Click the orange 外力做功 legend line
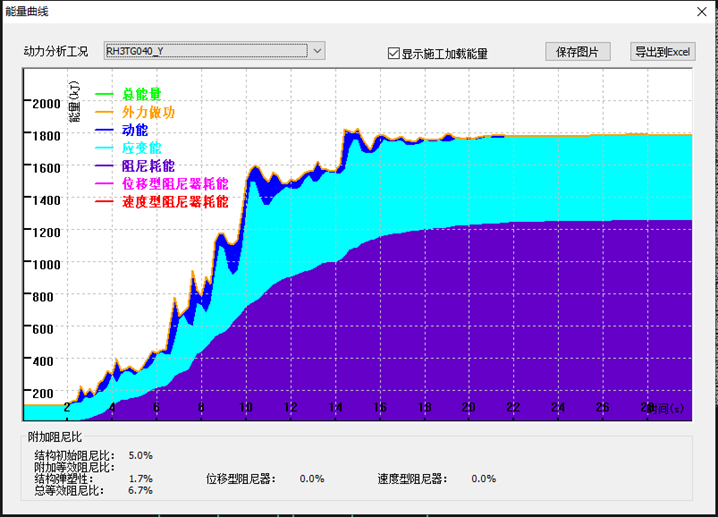Screen dimensions: 718x517 click(x=104, y=112)
